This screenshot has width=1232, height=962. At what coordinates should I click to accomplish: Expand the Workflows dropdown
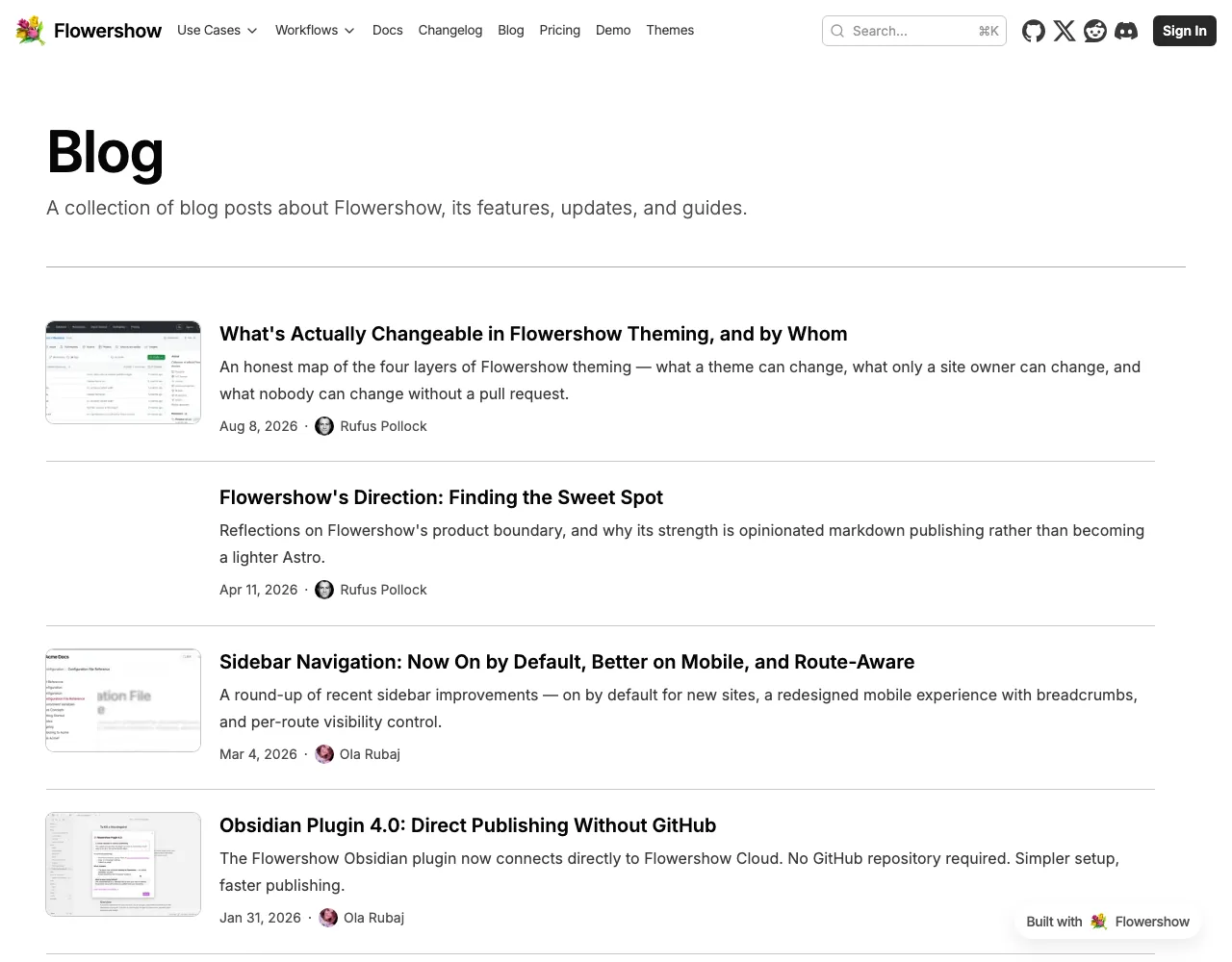[x=315, y=30]
